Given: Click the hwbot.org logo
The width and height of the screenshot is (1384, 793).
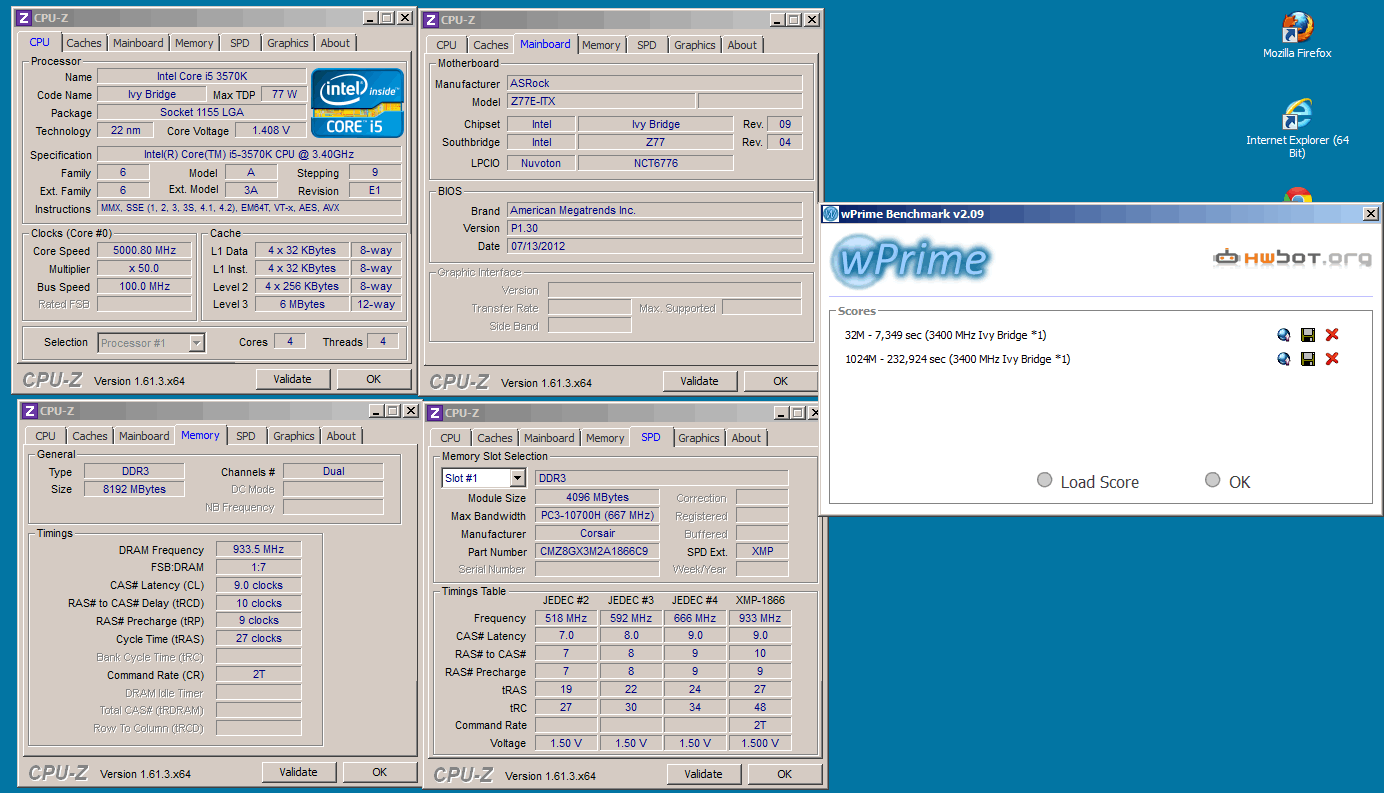Looking at the screenshot, I should point(1292,258).
